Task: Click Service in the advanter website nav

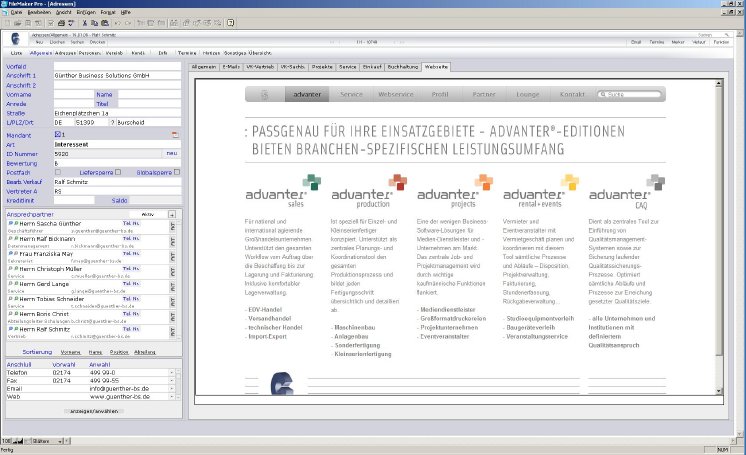Action: [352, 95]
